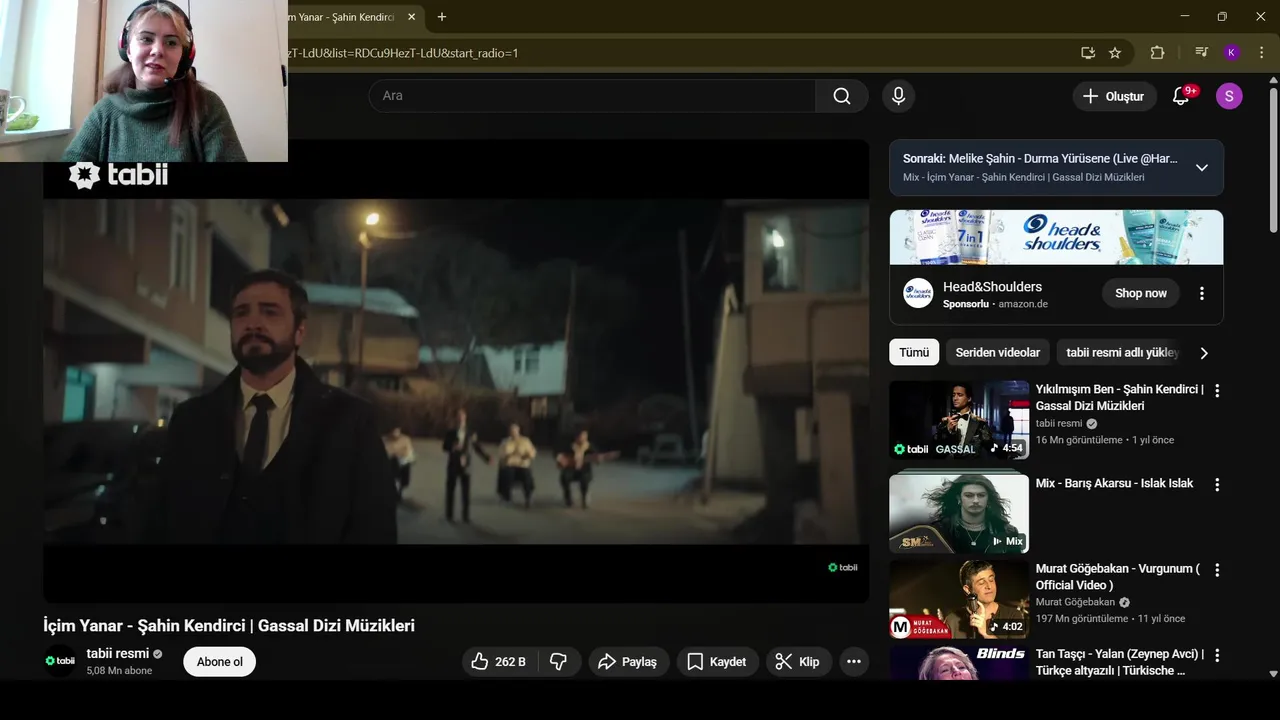This screenshot has width=1280, height=720.
Task: Click the Paylaş share button
Action: pos(627,661)
